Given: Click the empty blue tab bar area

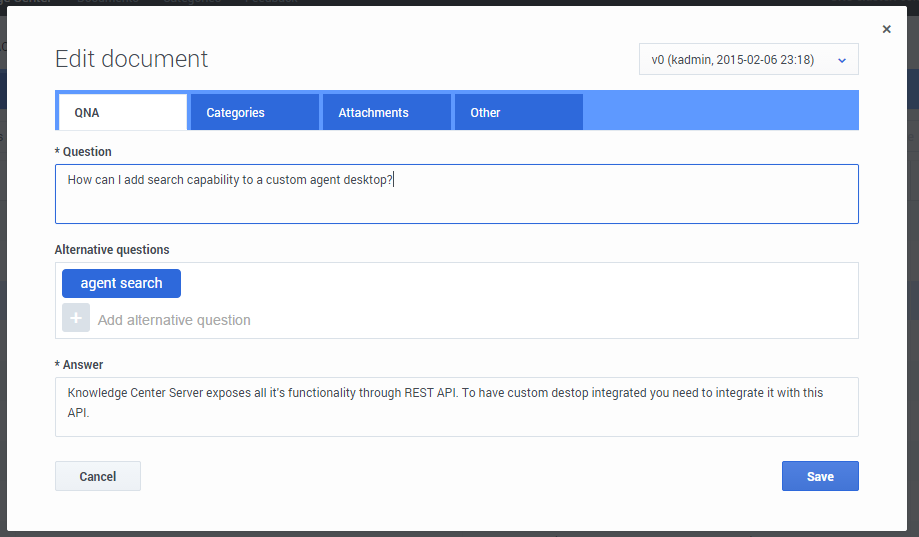Looking at the screenshot, I should coord(720,111).
